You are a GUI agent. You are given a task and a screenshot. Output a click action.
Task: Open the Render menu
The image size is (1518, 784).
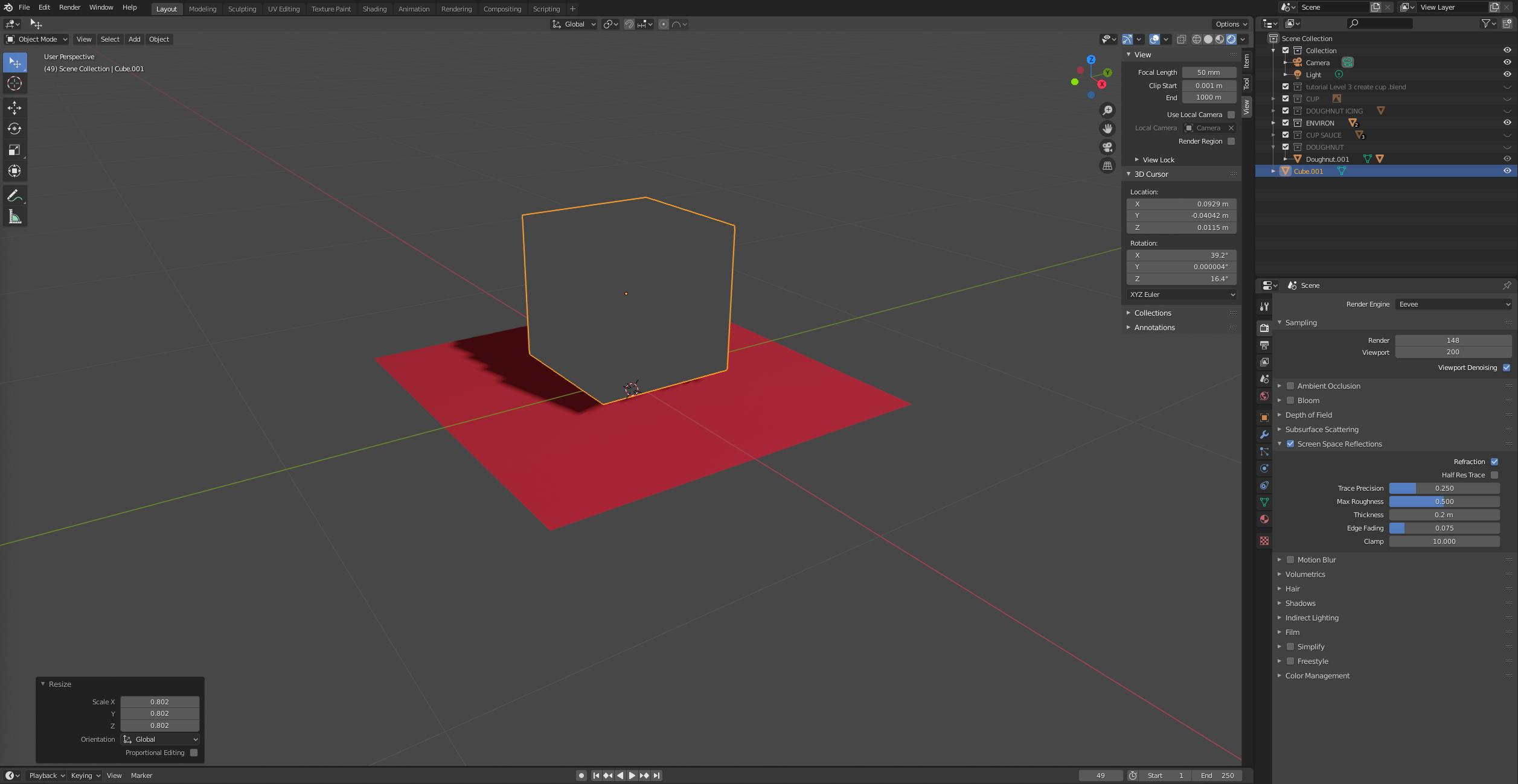[69, 7]
